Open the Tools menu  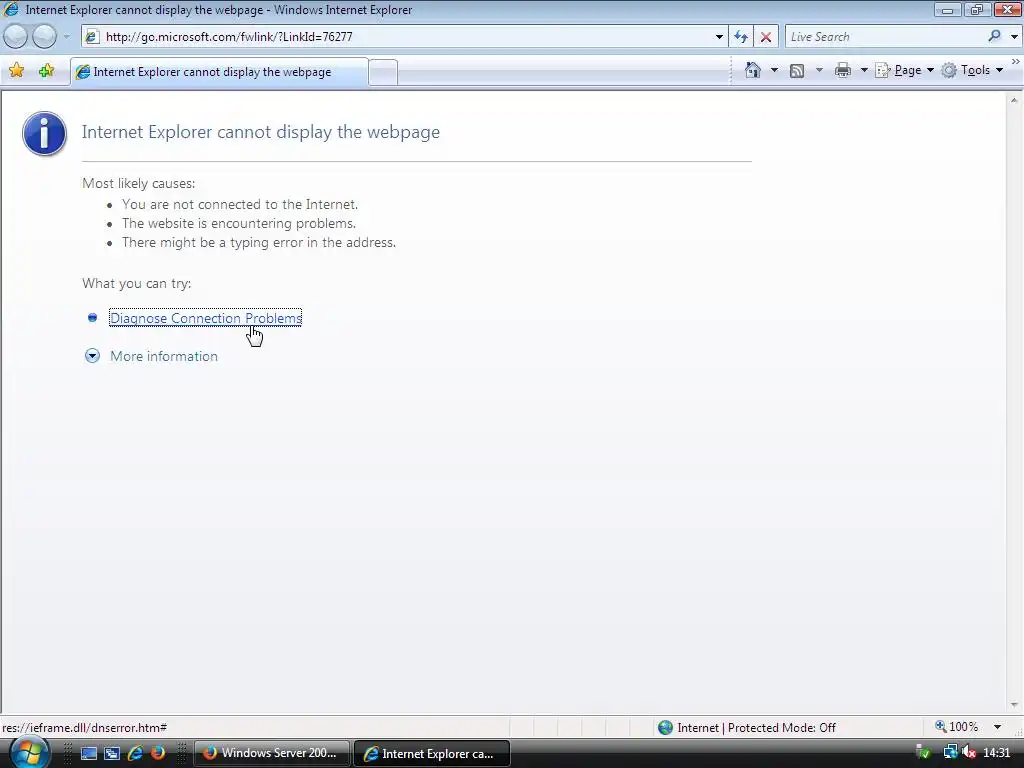(972, 70)
